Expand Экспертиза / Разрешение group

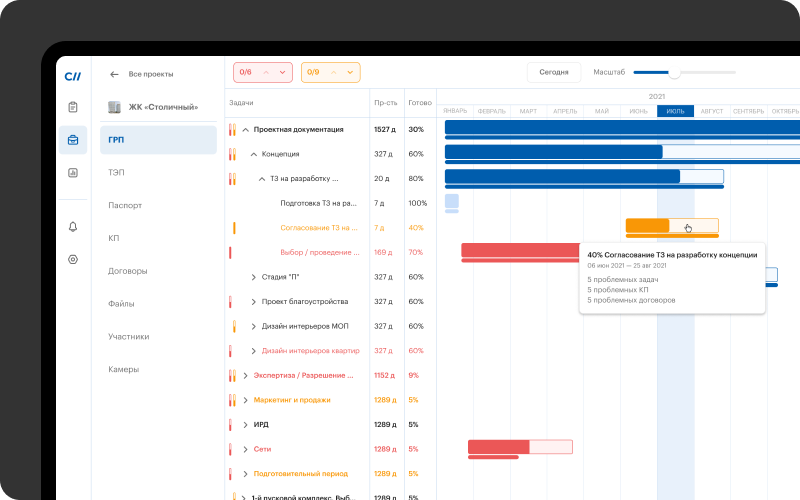[245, 376]
